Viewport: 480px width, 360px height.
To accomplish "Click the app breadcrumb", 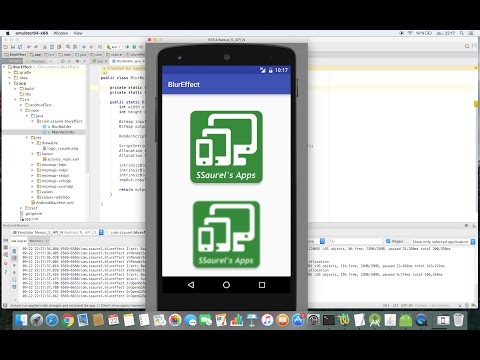I will (x=35, y=54).
